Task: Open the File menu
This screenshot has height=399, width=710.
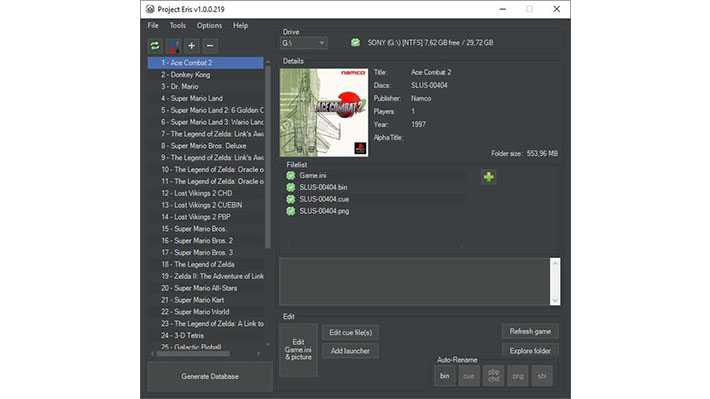Action: pos(153,25)
